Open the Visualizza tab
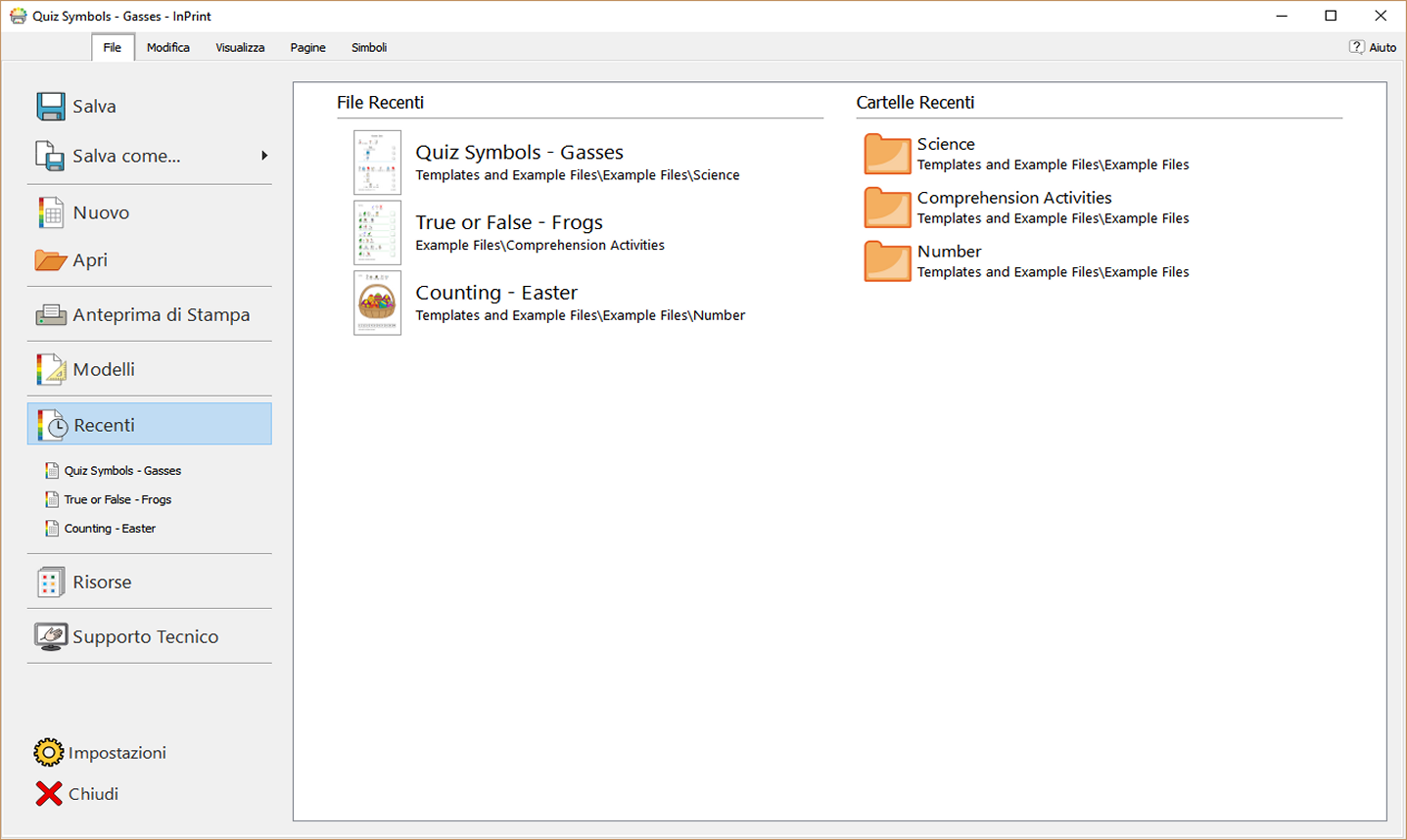The image size is (1407, 840). click(240, 47)
